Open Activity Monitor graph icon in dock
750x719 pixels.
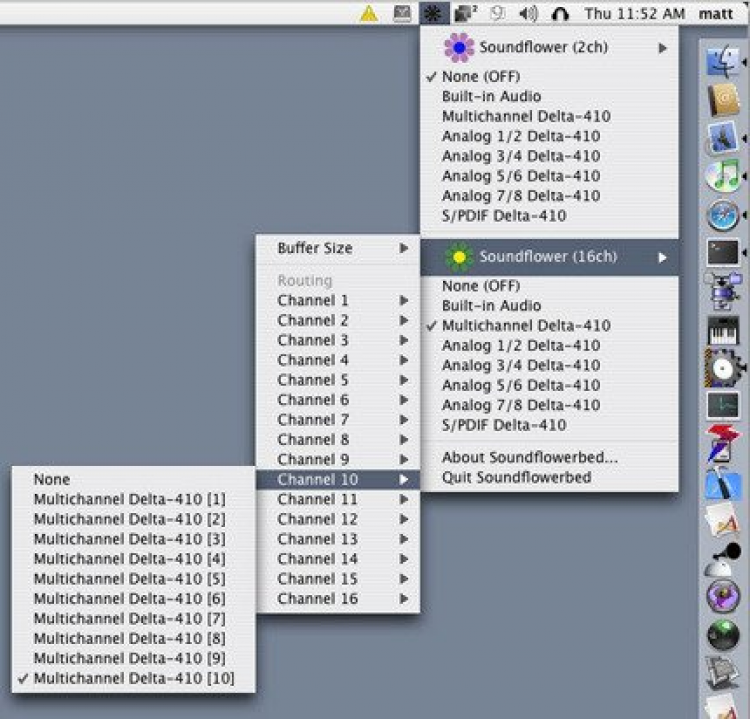pyautogui.click(x=723, y=406)
